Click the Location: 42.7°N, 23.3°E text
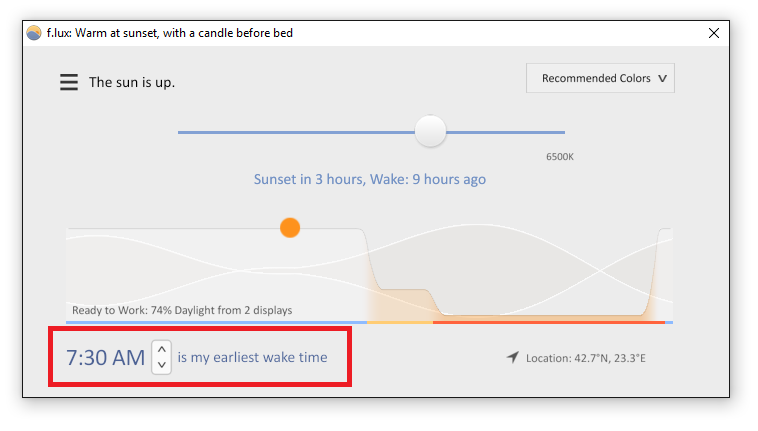The width and height of the screenshot is (758, 431). [x=585, y=358]
